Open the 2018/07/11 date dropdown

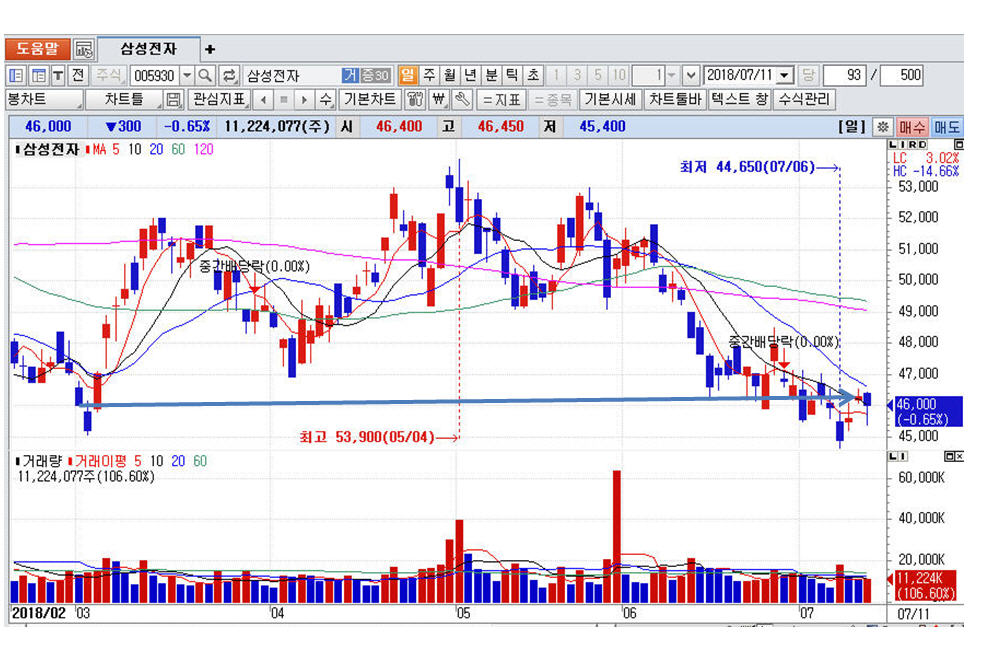pyautogui.click(x=784, y=75)
